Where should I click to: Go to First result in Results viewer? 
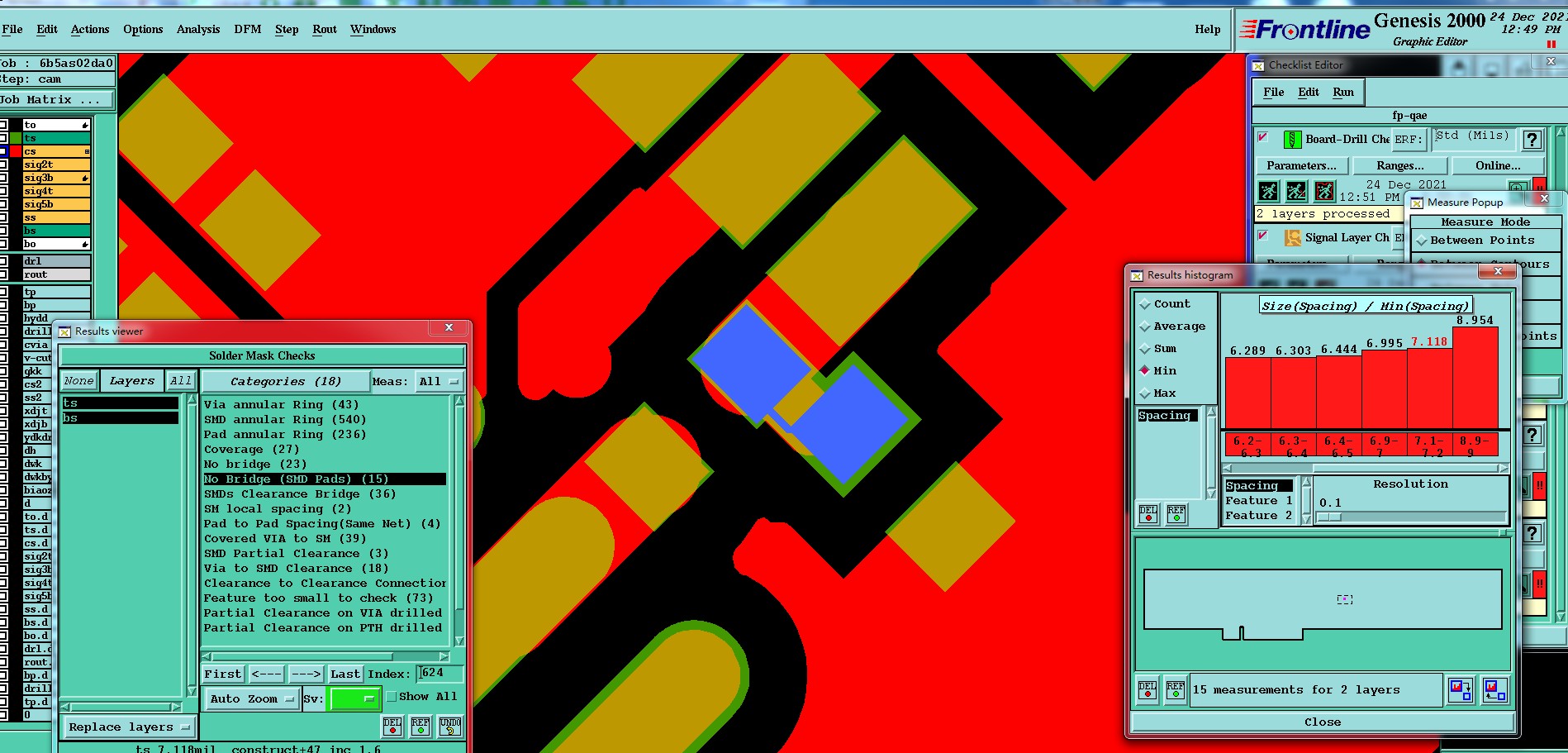[x=223, y=674]
